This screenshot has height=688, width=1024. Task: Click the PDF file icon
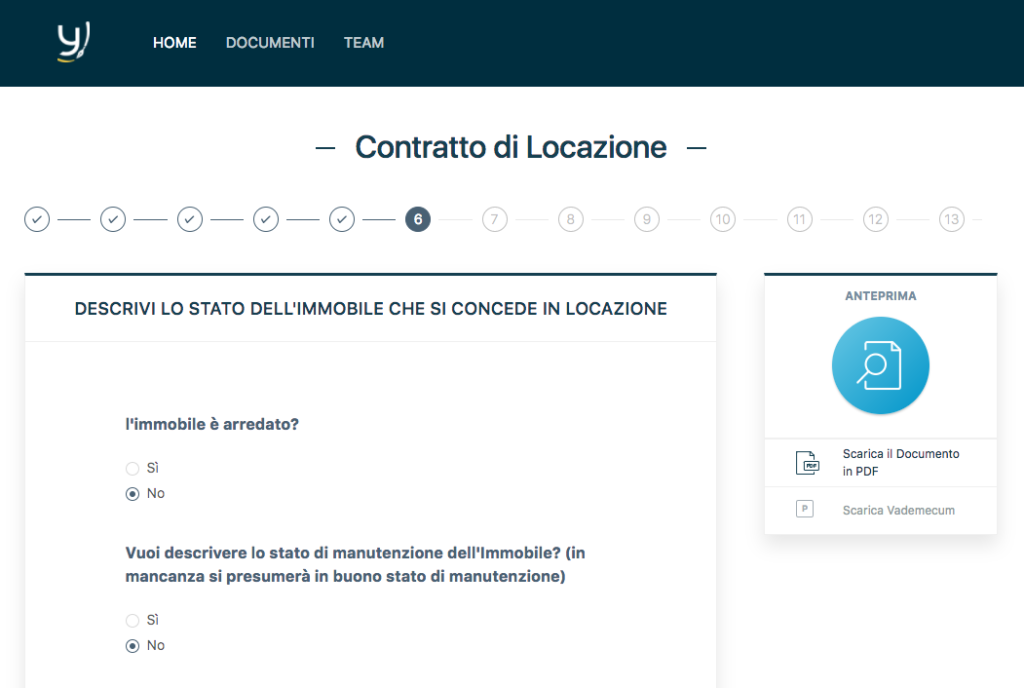(807, 463)
